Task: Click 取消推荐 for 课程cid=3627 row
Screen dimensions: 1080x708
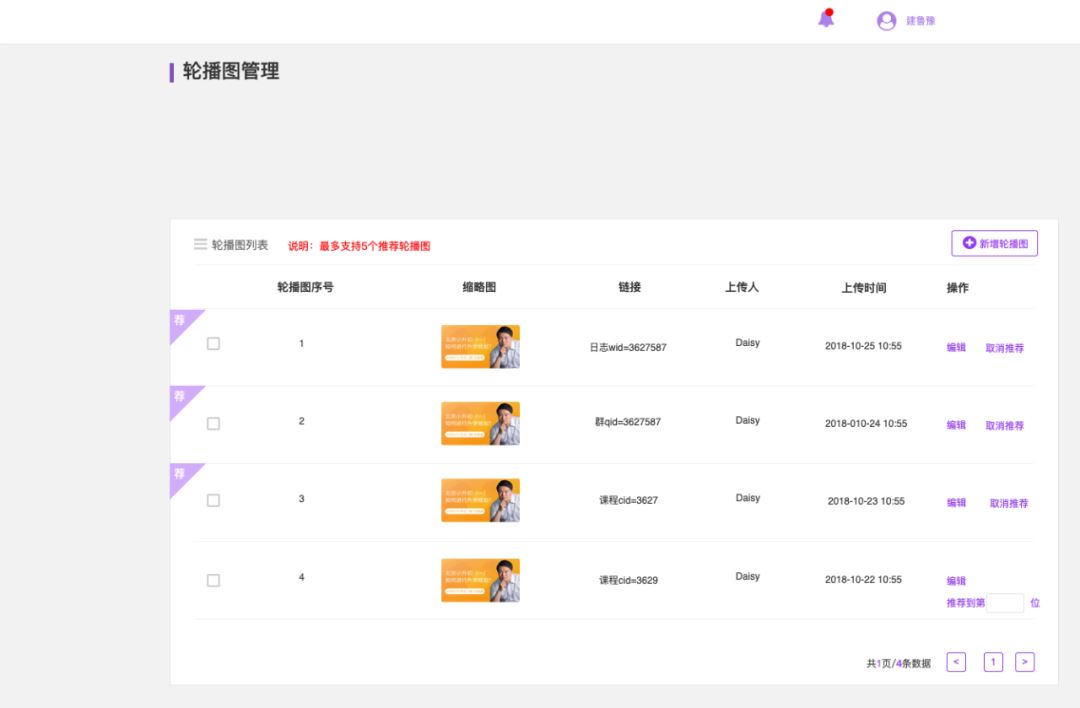Action: [x=1008, y=504]
